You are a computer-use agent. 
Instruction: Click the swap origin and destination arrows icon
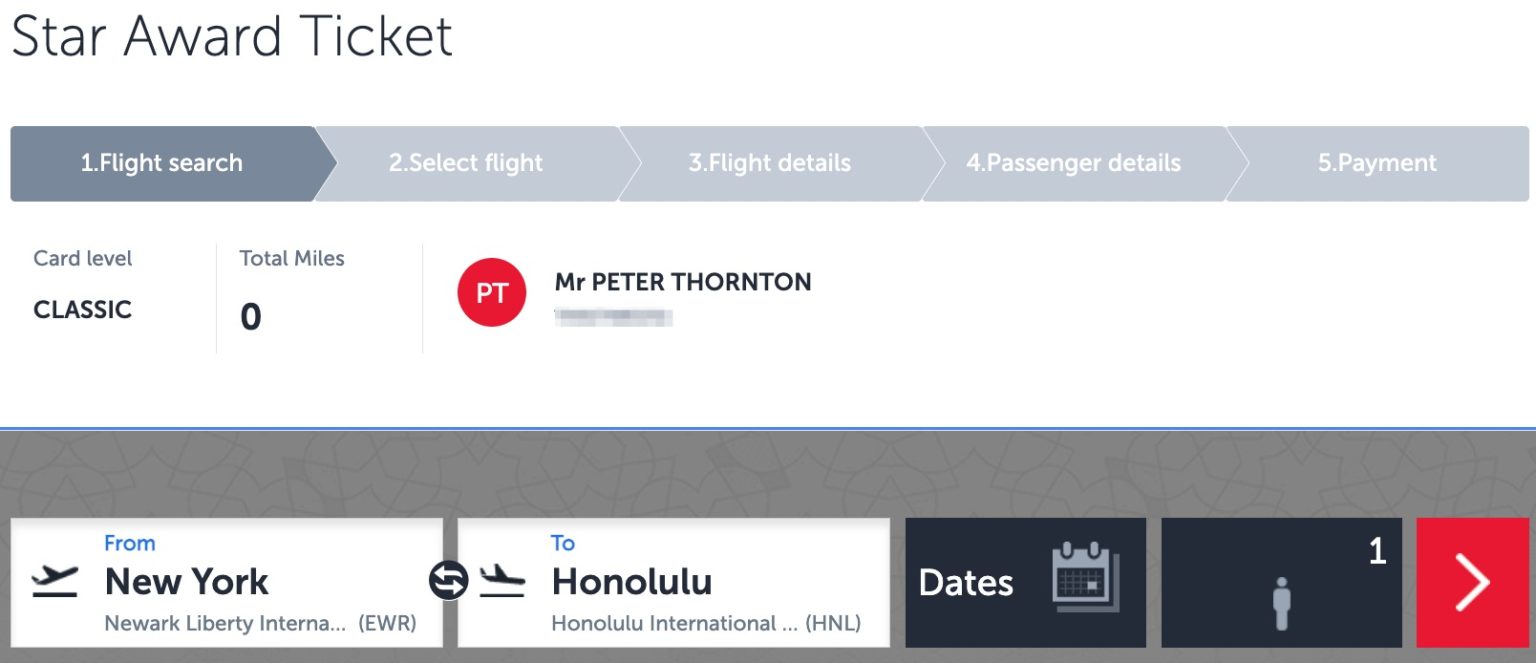pyautogui.click(x=448, y=580)
